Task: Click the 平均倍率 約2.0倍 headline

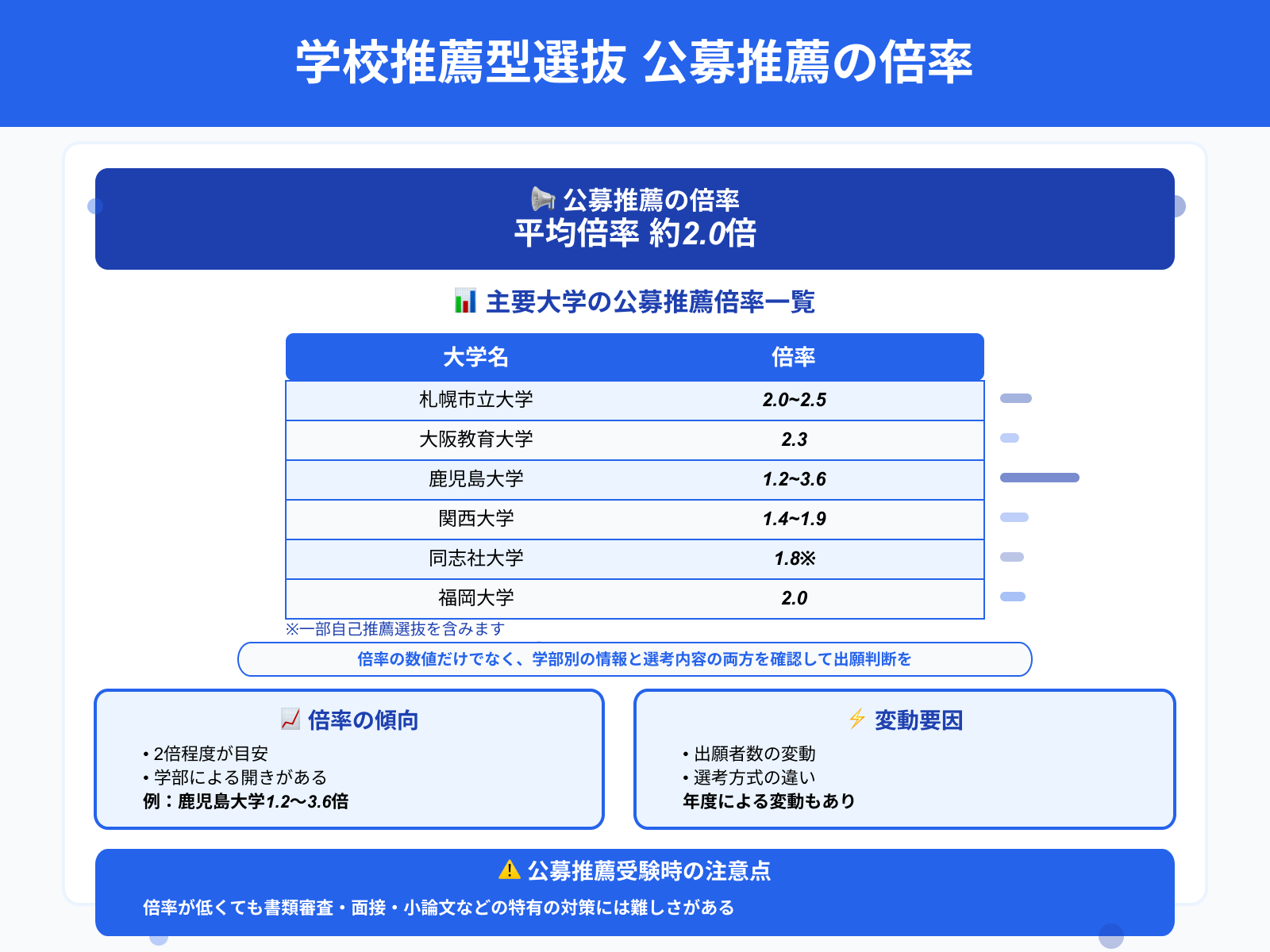Action: 635,233
